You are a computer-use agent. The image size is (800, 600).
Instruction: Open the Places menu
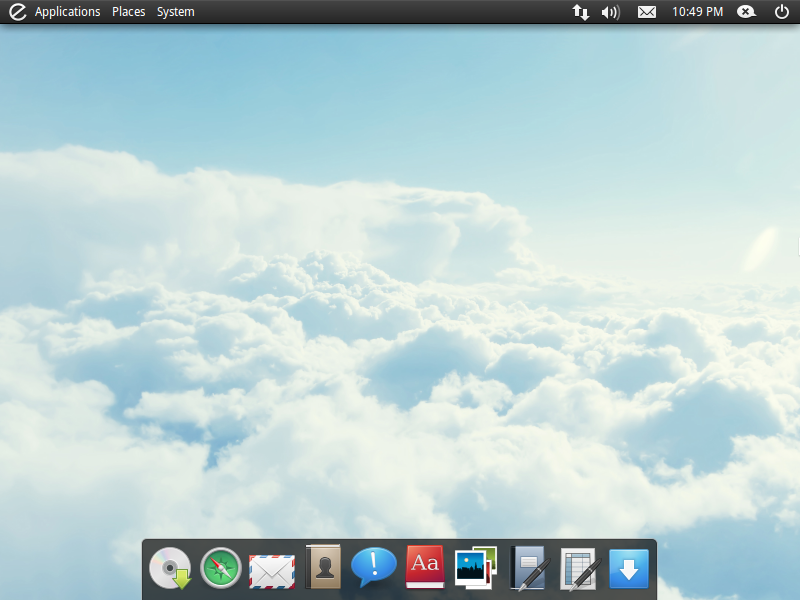pyautogui.click(x=129, y=12)
